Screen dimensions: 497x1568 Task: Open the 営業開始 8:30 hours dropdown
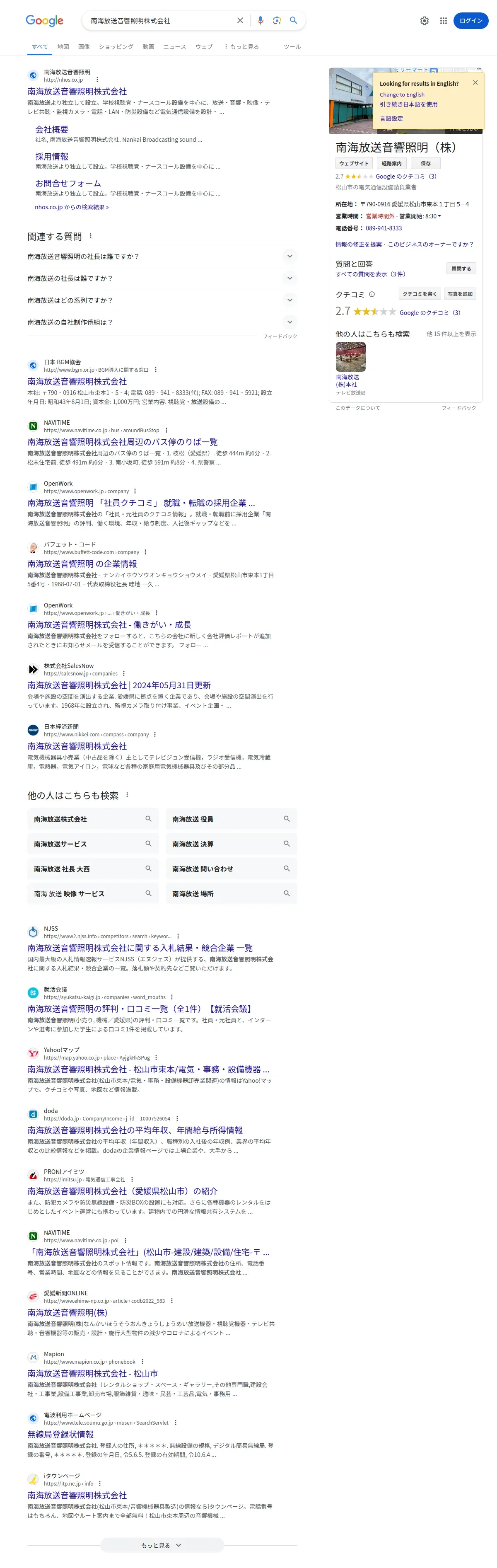420,216
